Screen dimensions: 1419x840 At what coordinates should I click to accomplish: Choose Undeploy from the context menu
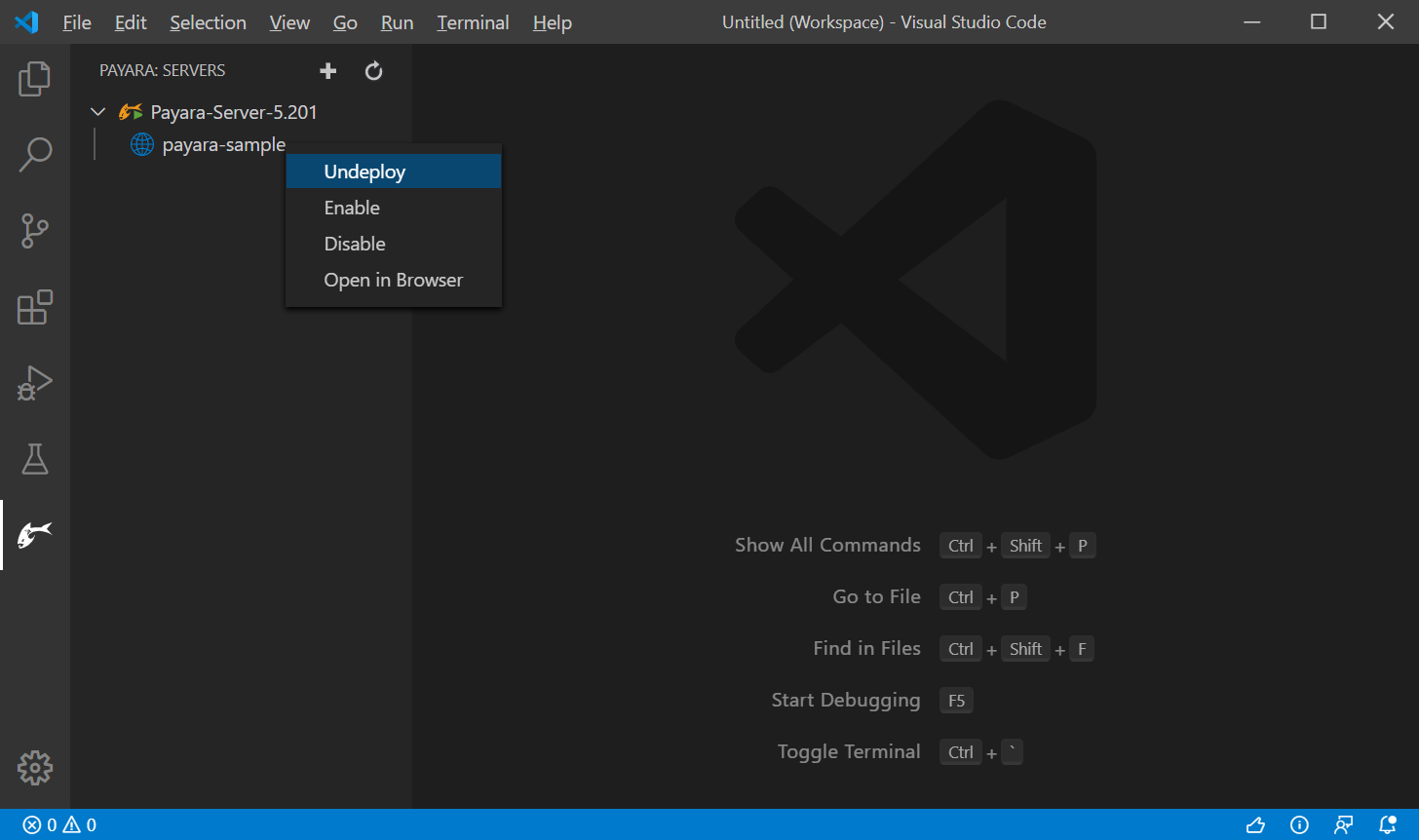tap(364, 172)
